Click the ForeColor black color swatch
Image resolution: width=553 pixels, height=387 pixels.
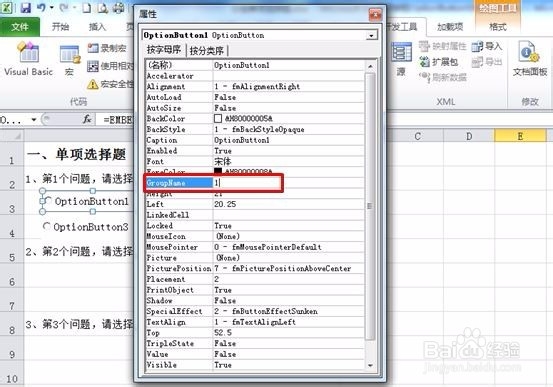(x=218, y=171)
